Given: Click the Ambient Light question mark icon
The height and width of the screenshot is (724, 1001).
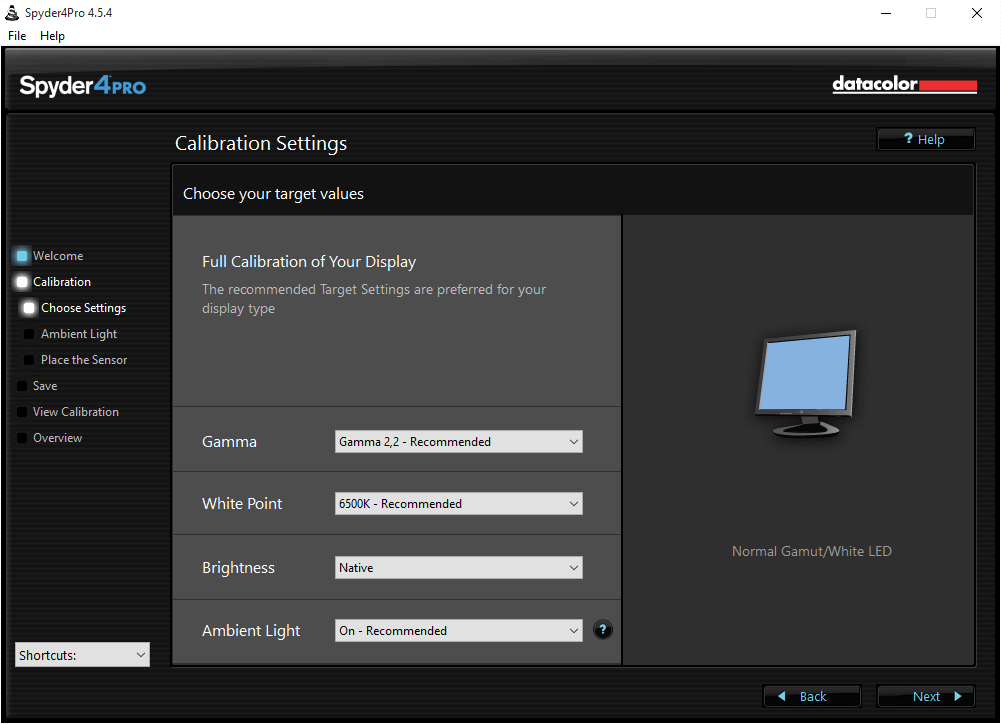Looking at the screenshot, I should (603, 630).
